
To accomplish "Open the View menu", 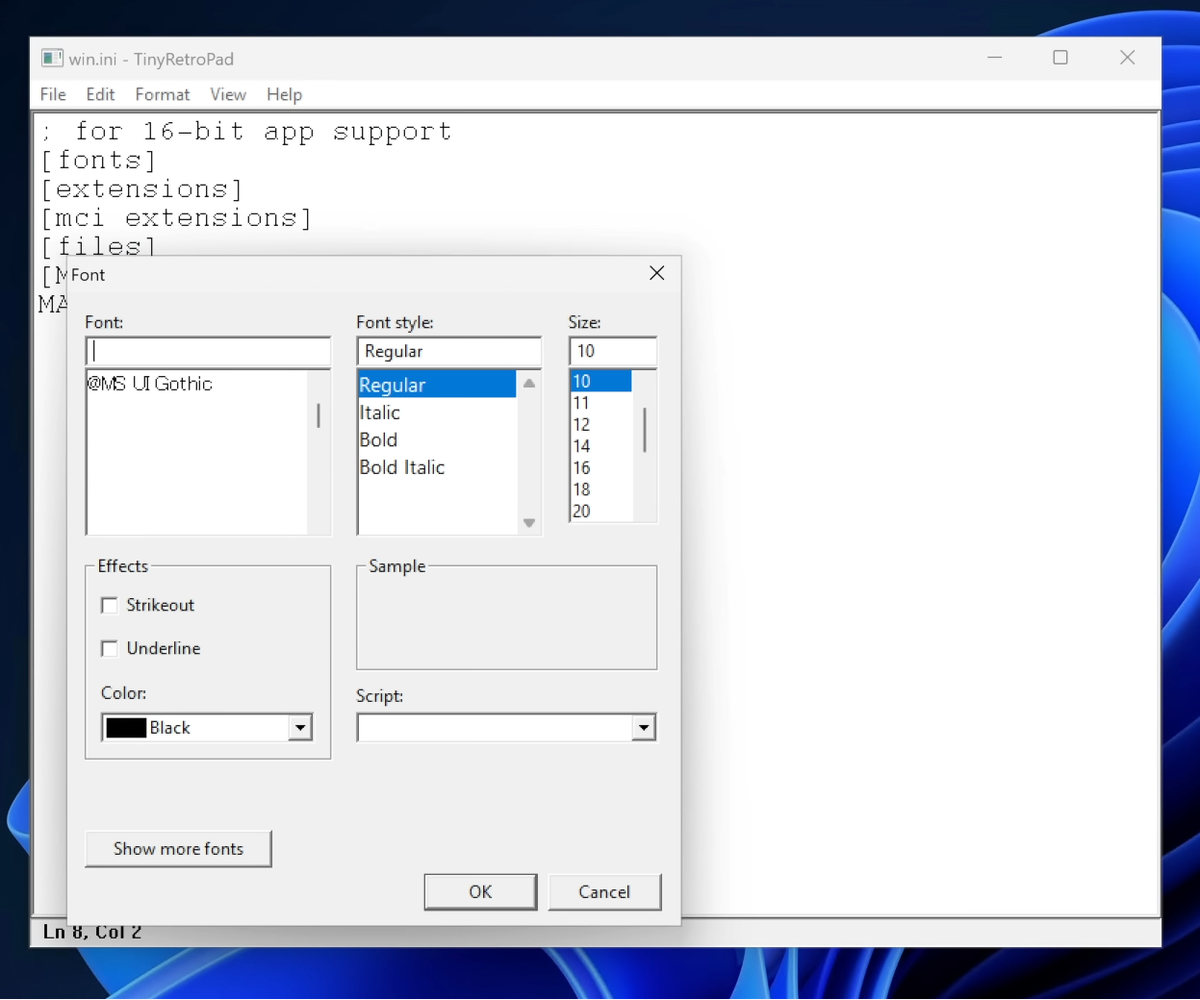I will [228, 94].
